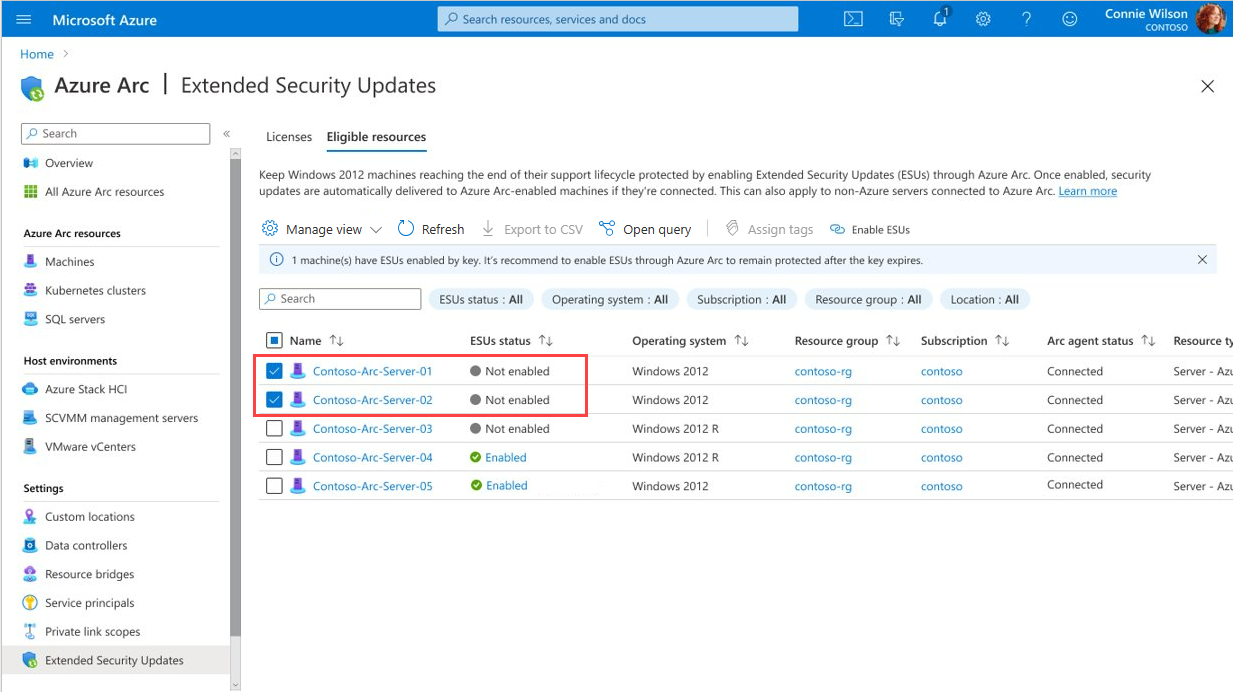Click the sidebar vertical scrollbar
1233x692 pixels.
point(235,397)
